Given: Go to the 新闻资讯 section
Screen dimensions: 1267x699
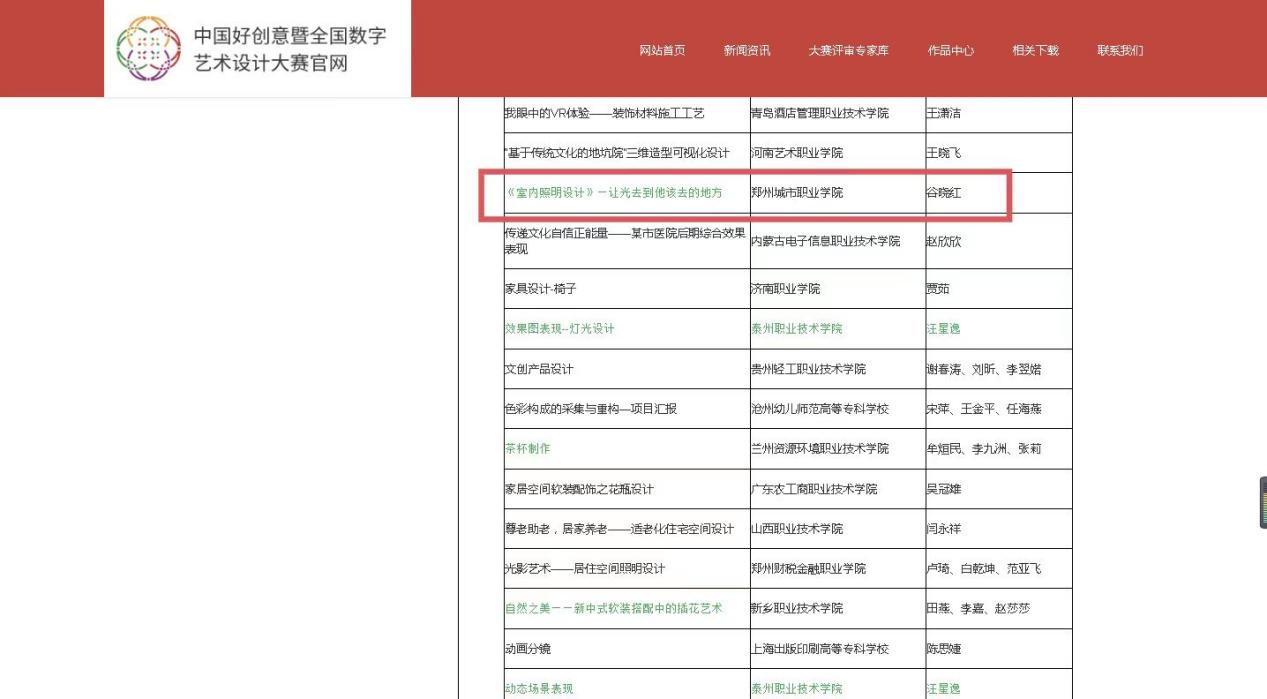Looking at the screenshot, I should coord(746,51).
